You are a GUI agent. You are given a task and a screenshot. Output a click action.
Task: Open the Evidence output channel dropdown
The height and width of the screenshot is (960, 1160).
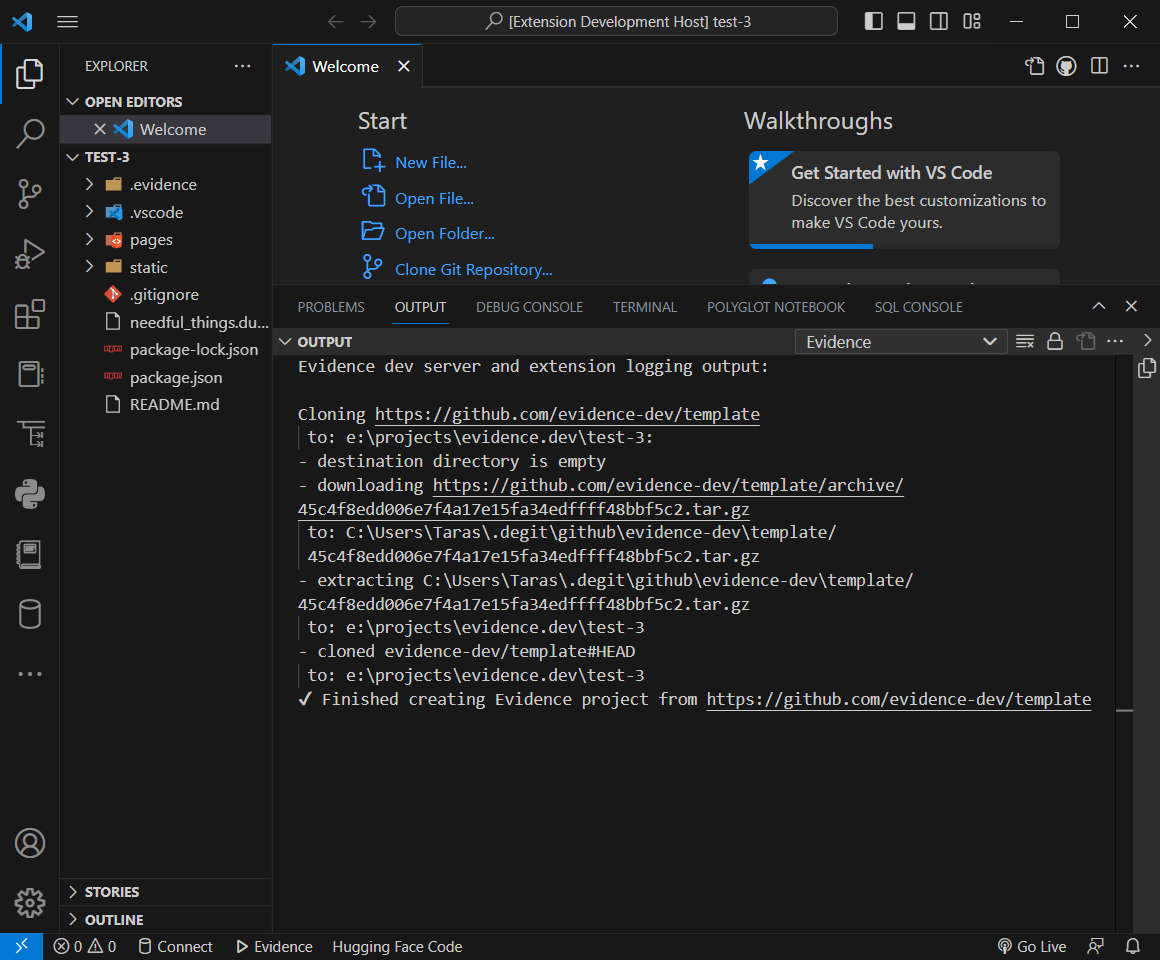tap(899, 341)
